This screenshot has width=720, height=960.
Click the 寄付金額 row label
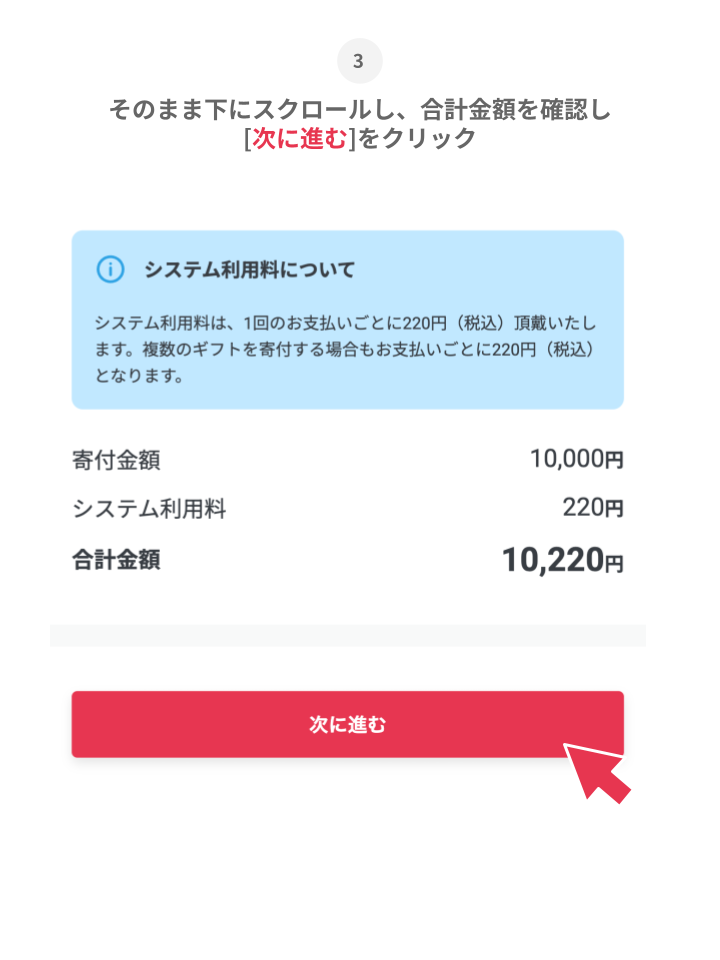[116, 460]
